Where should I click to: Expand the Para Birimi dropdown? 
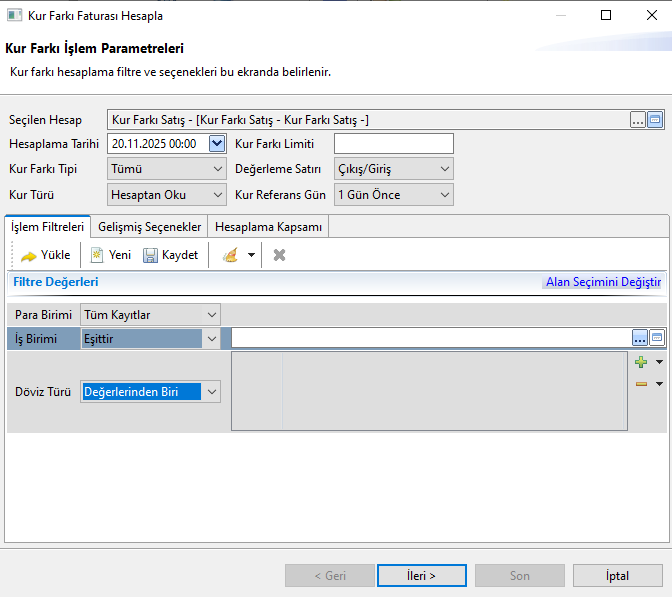pyautogui.click(x=210, y=315)
